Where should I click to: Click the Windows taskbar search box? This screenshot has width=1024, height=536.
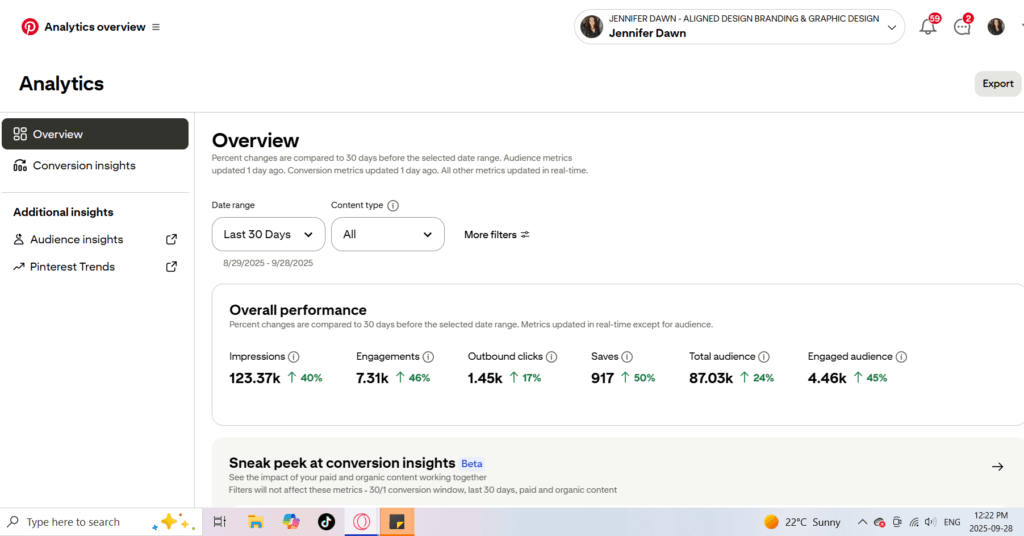click(x=73, y=522)
